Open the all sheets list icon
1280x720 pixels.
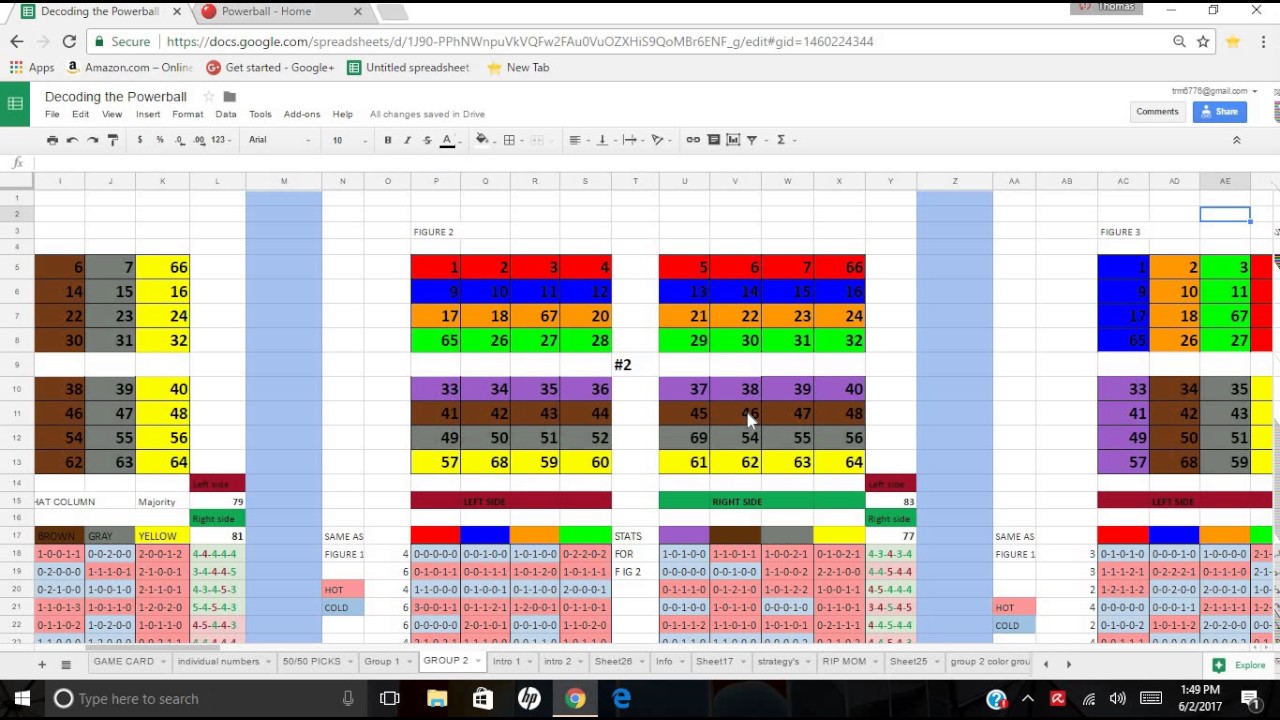tap(66, 664)
